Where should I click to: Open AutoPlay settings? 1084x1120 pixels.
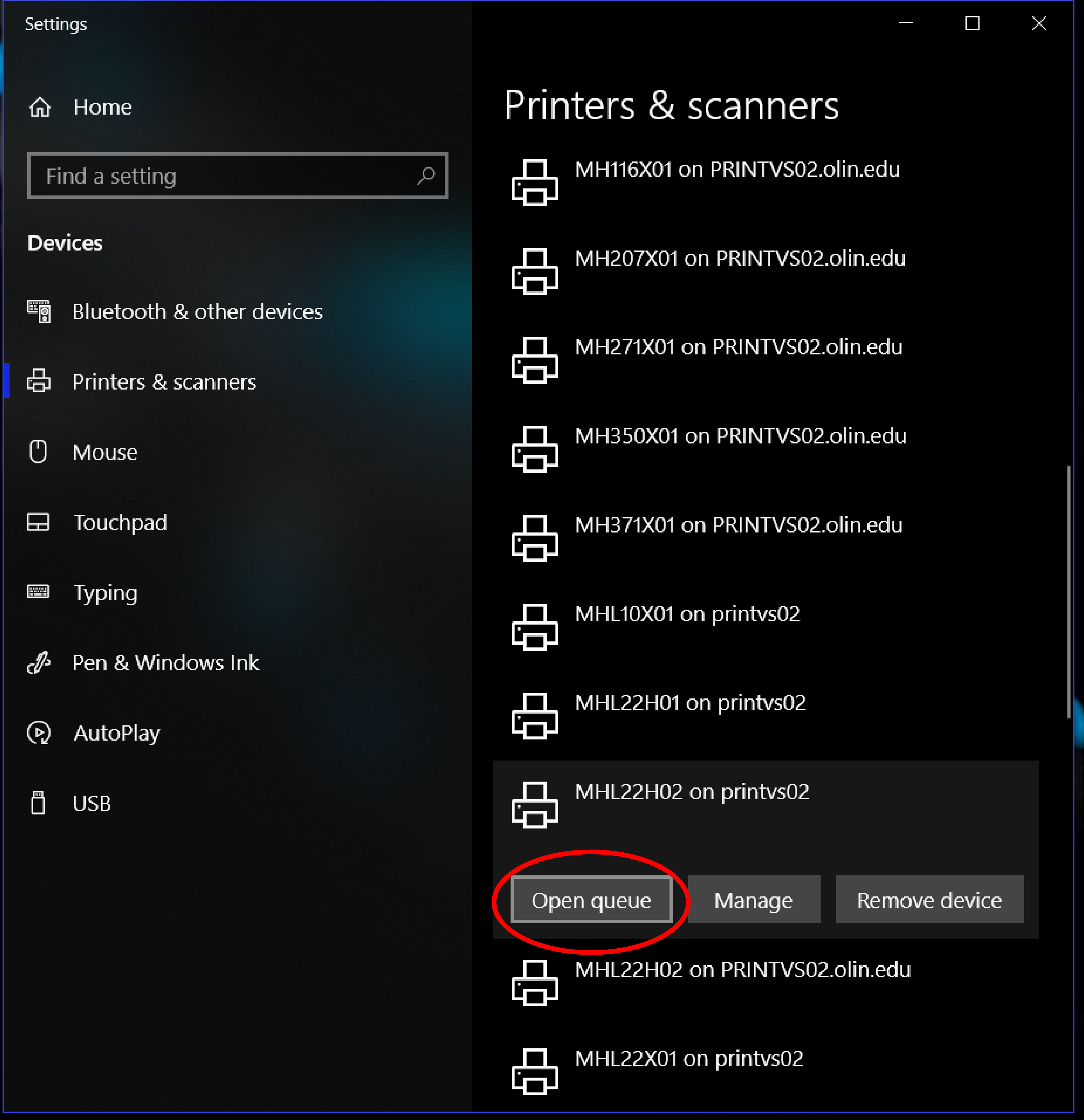pos(117,733)
